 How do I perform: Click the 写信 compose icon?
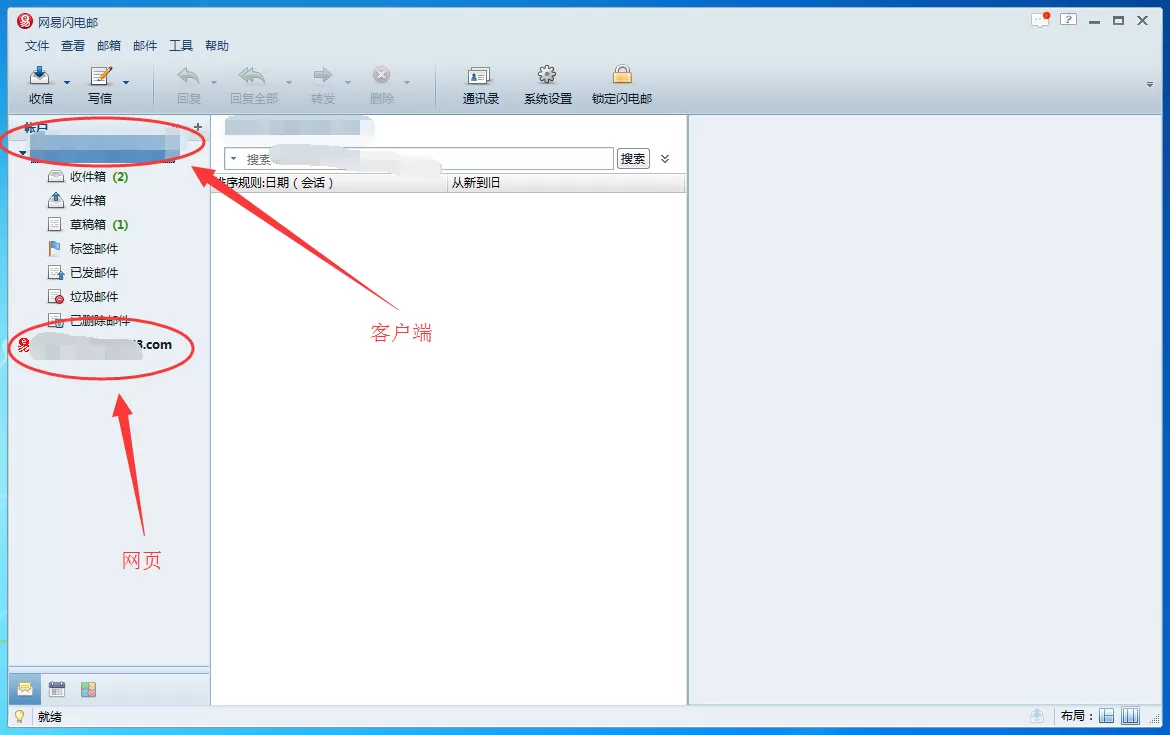tap(100, 76)
